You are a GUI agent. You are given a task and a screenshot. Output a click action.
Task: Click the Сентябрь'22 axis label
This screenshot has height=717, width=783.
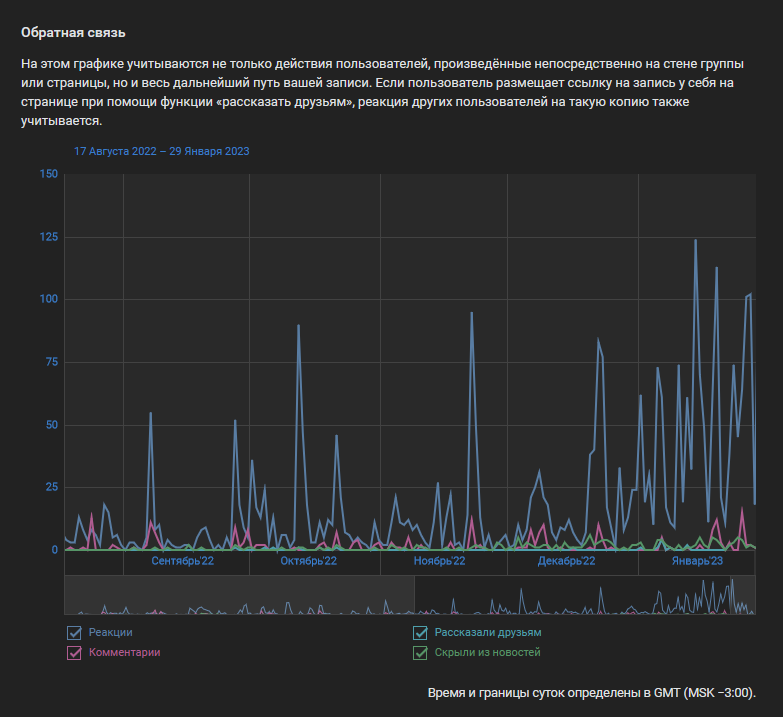click(182, 561)
